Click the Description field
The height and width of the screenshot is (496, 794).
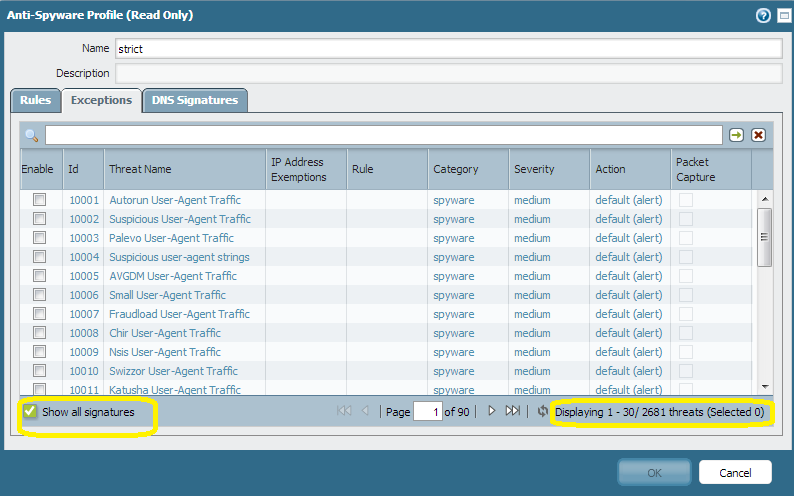pyautogui.click(x=449, y=73)
